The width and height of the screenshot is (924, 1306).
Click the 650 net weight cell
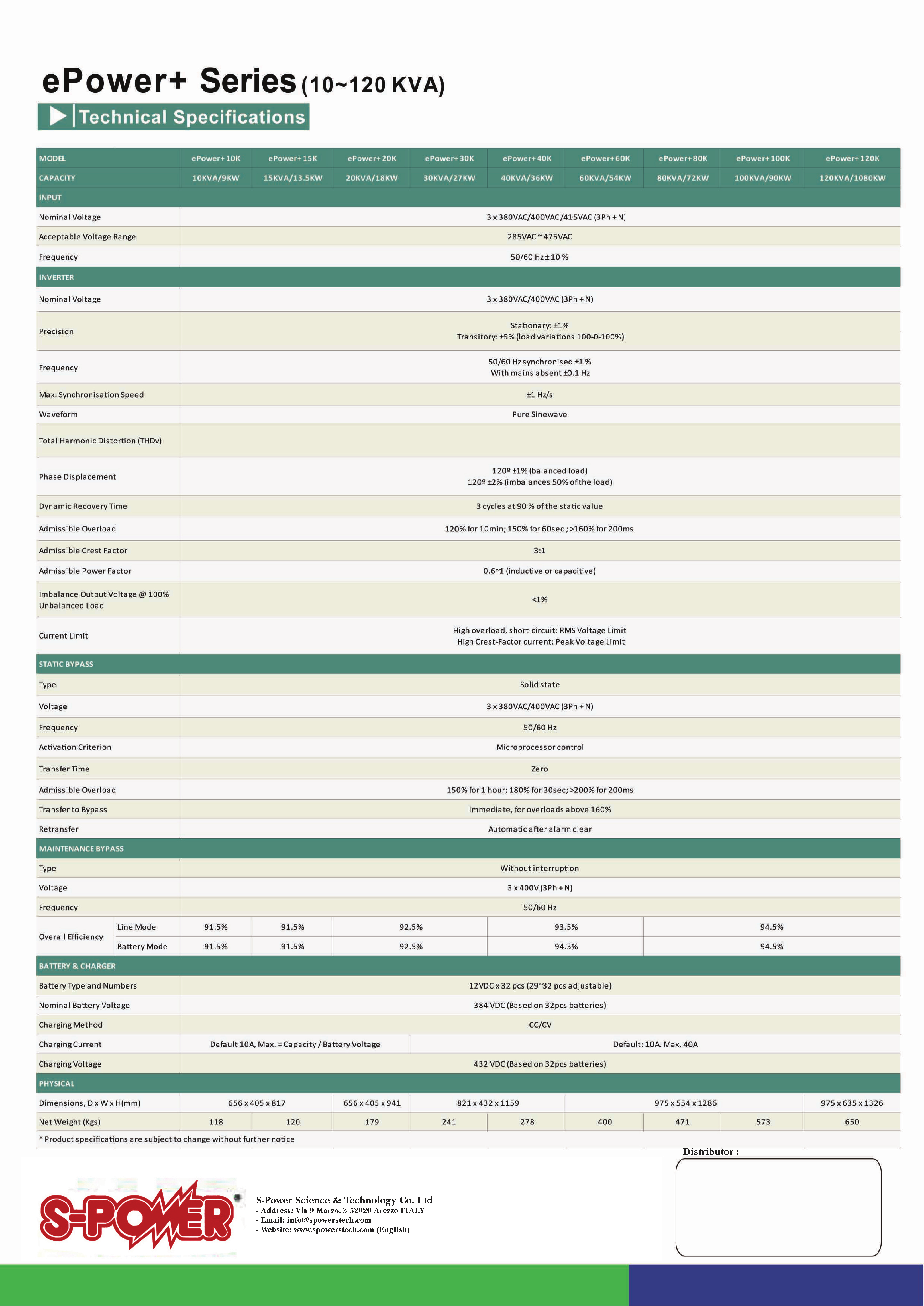coord(852,1122)
